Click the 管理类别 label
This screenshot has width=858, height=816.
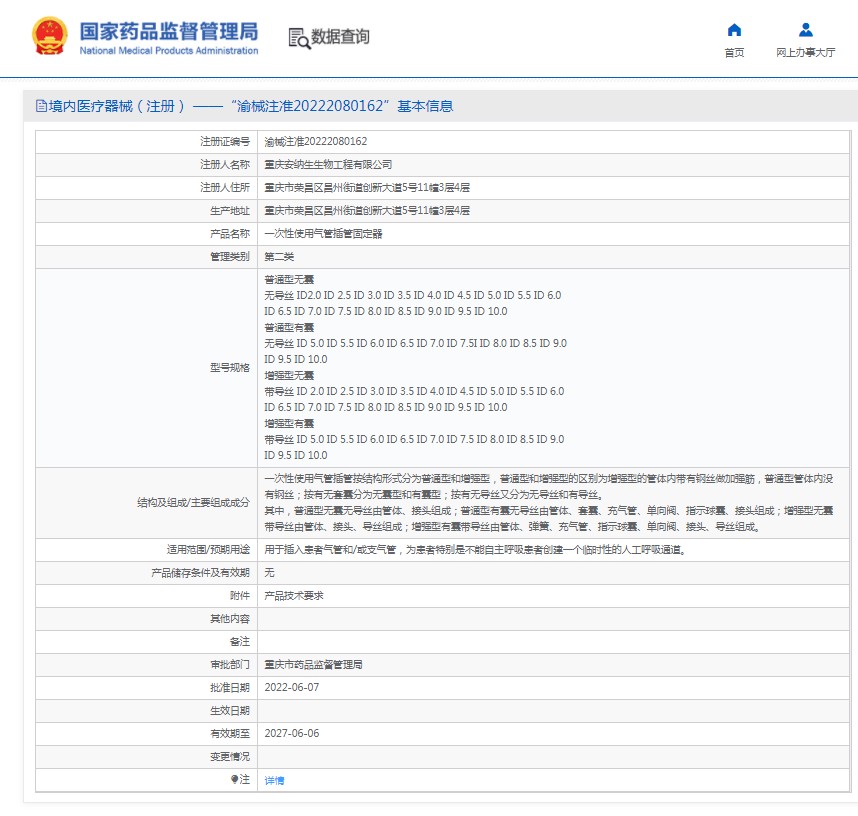[x=230, y=257]
